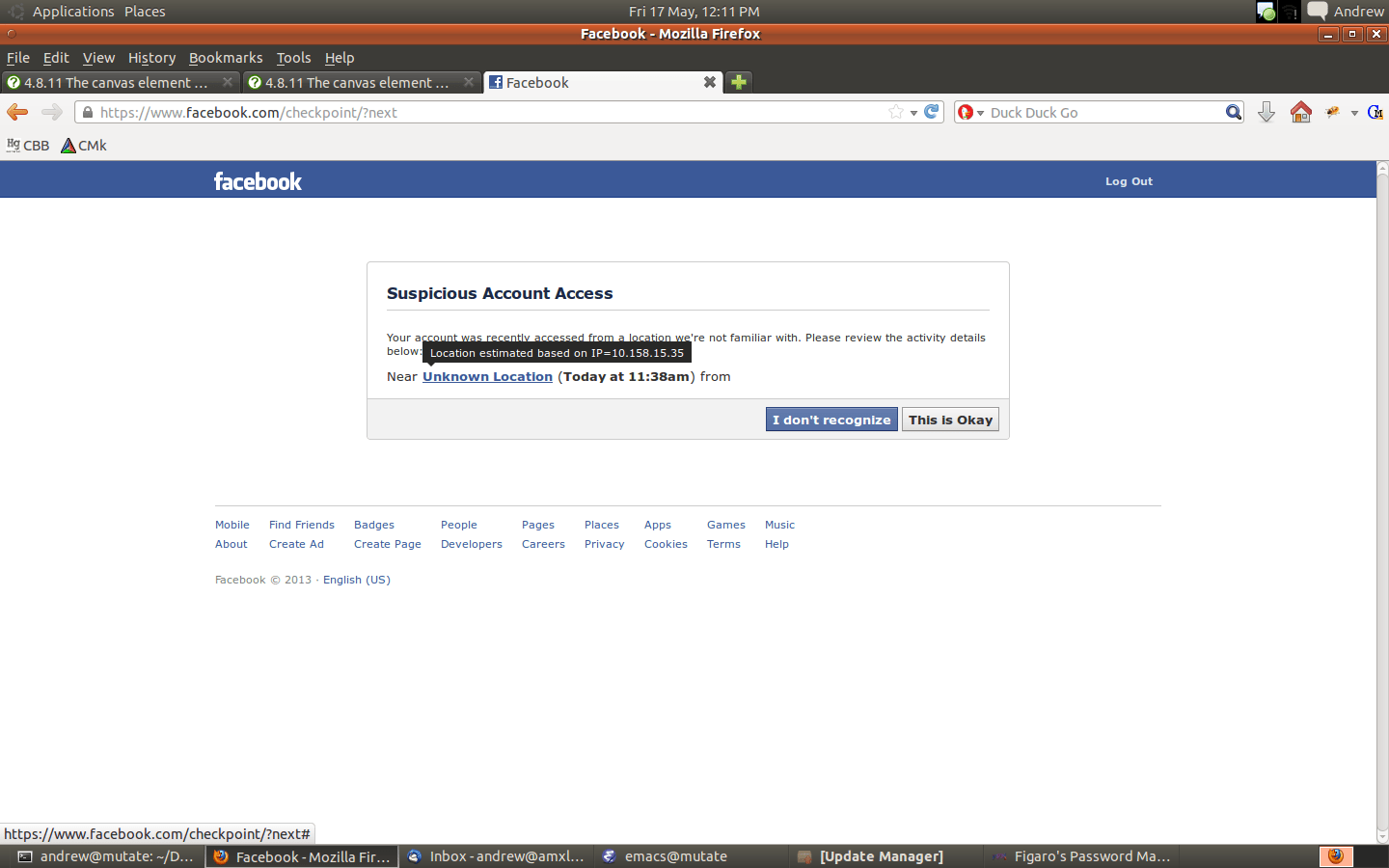Click the I don't recognize button

pos(831,420)
